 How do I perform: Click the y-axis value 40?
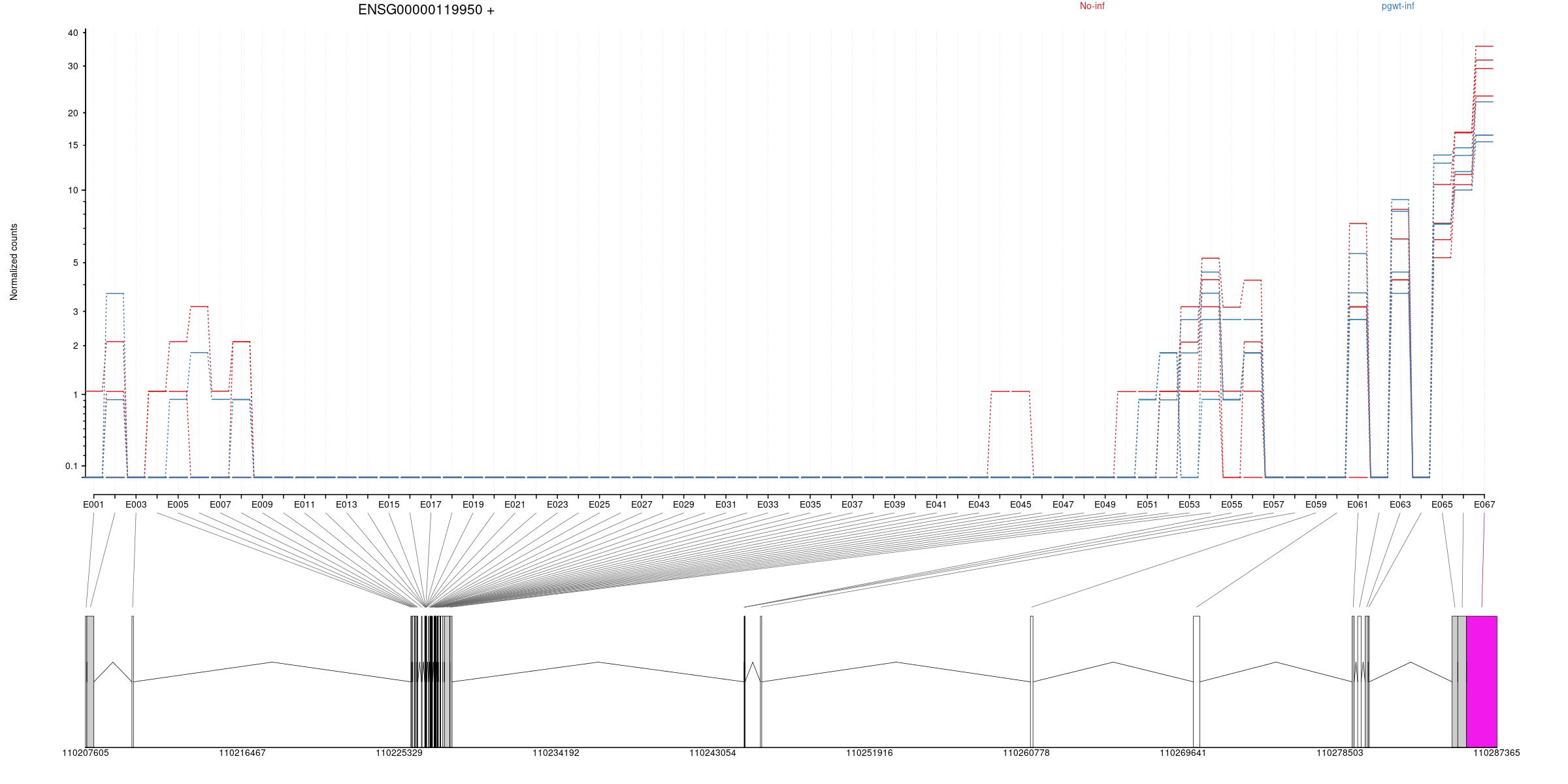73,33
